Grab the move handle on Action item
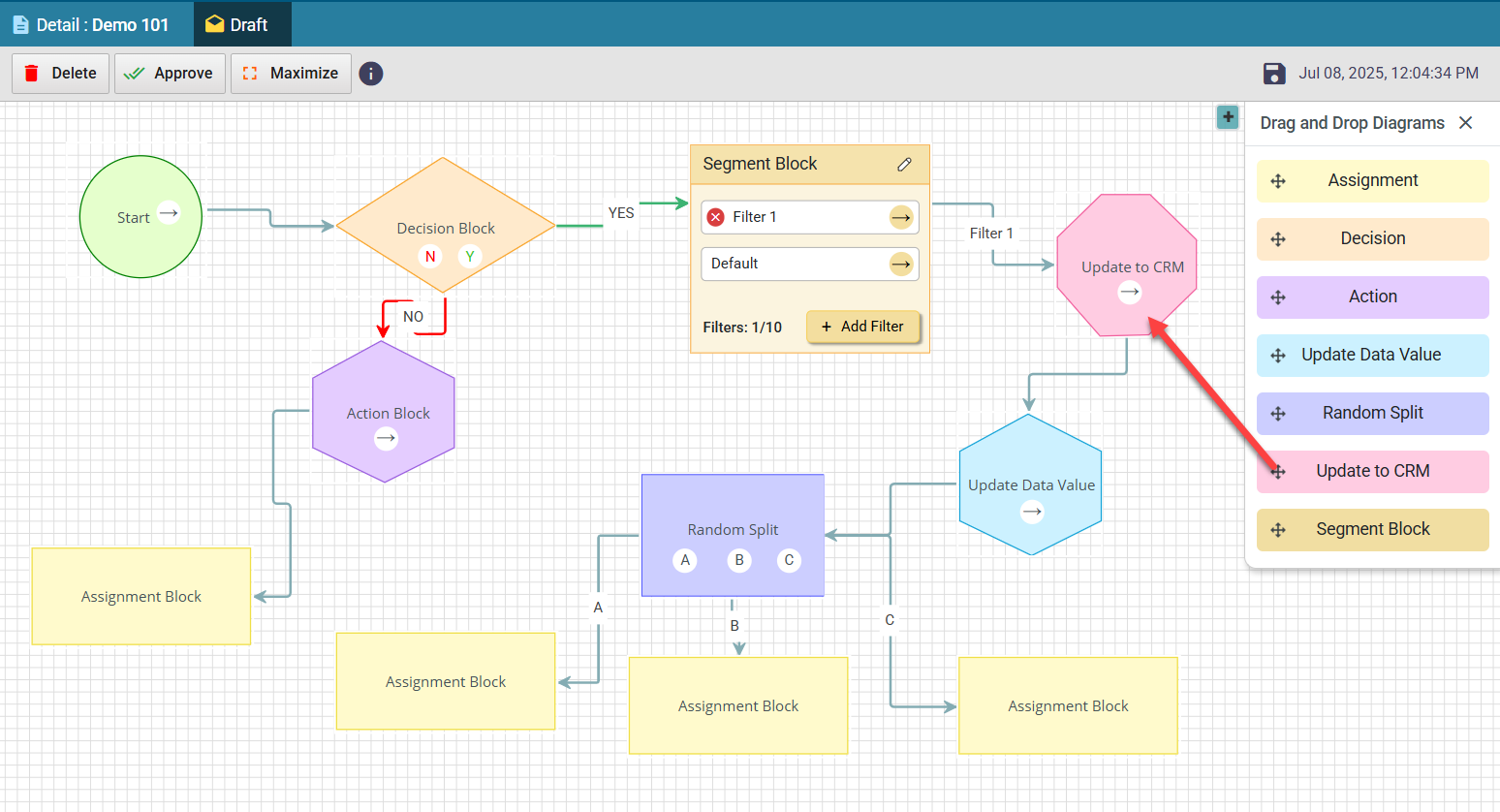This screenshot has width=1500, height=812. (1278, 297)
